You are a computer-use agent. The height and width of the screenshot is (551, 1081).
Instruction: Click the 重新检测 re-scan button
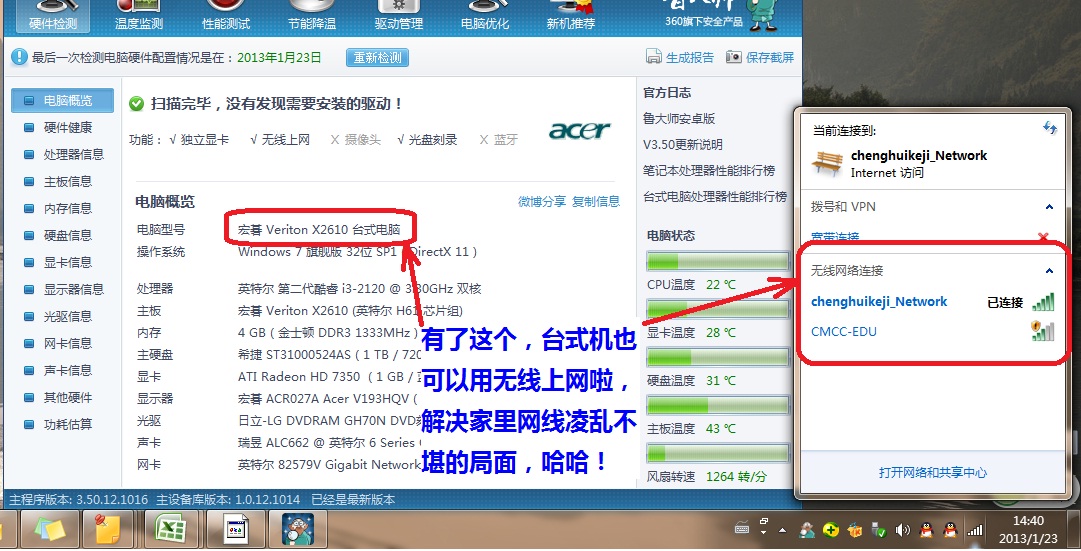pyautogui.click(x=377, y=58)
